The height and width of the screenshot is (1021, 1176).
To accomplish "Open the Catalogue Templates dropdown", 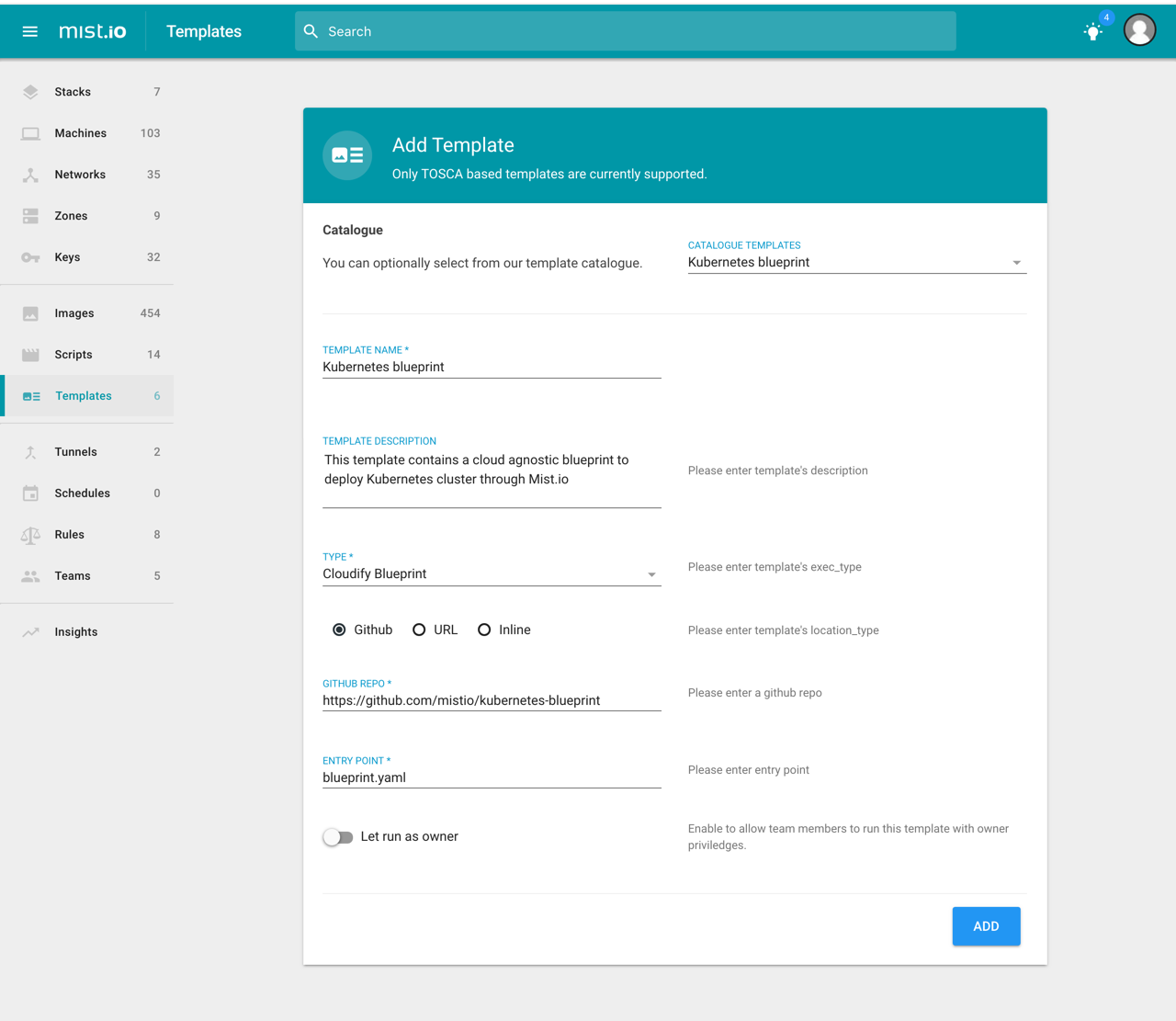I will [x=1016, y=262].
